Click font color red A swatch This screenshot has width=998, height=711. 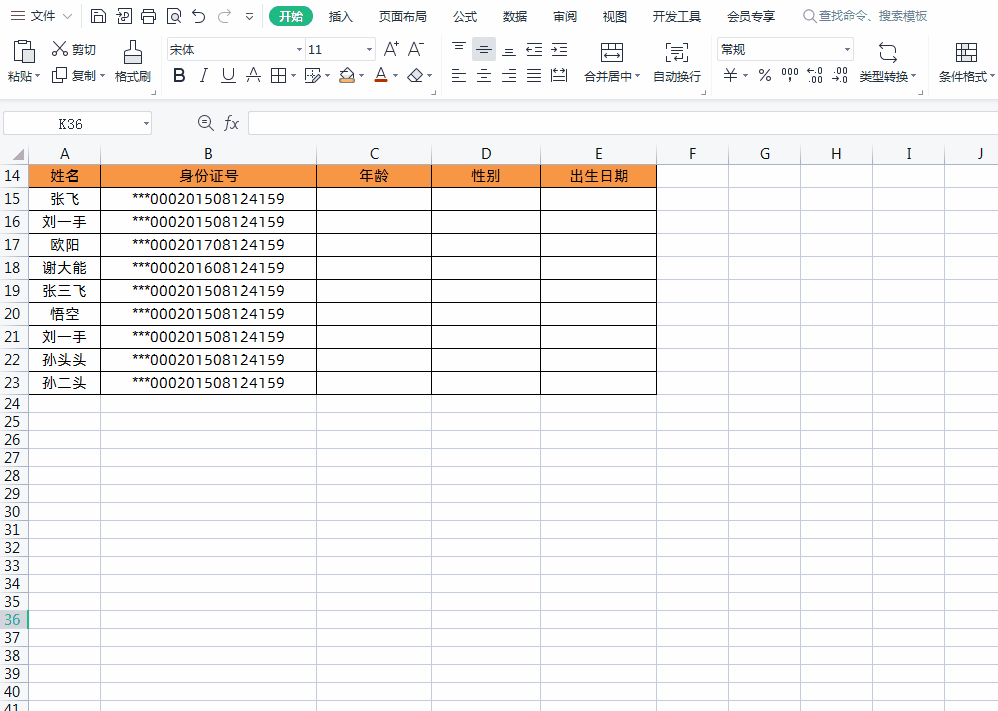pyautogui.click(x=381, y=76)
